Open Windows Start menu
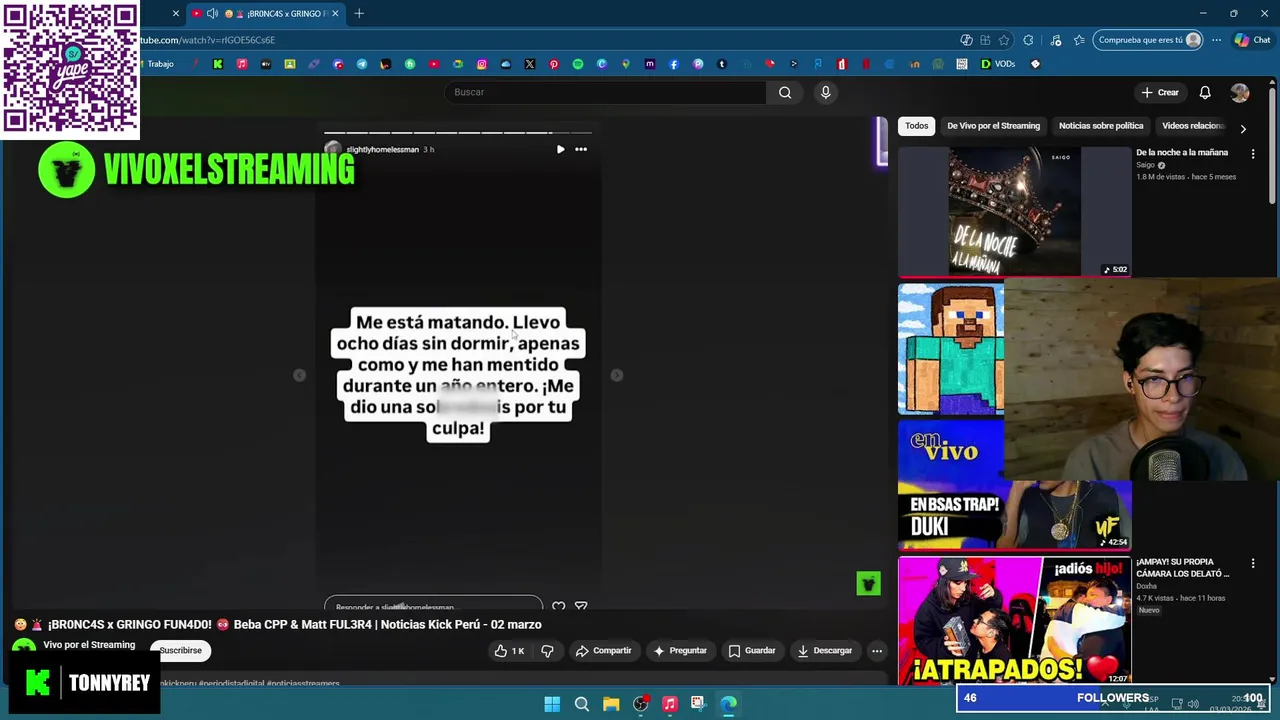The height and width of the screenshot is (720, 1280). point(552,704)
